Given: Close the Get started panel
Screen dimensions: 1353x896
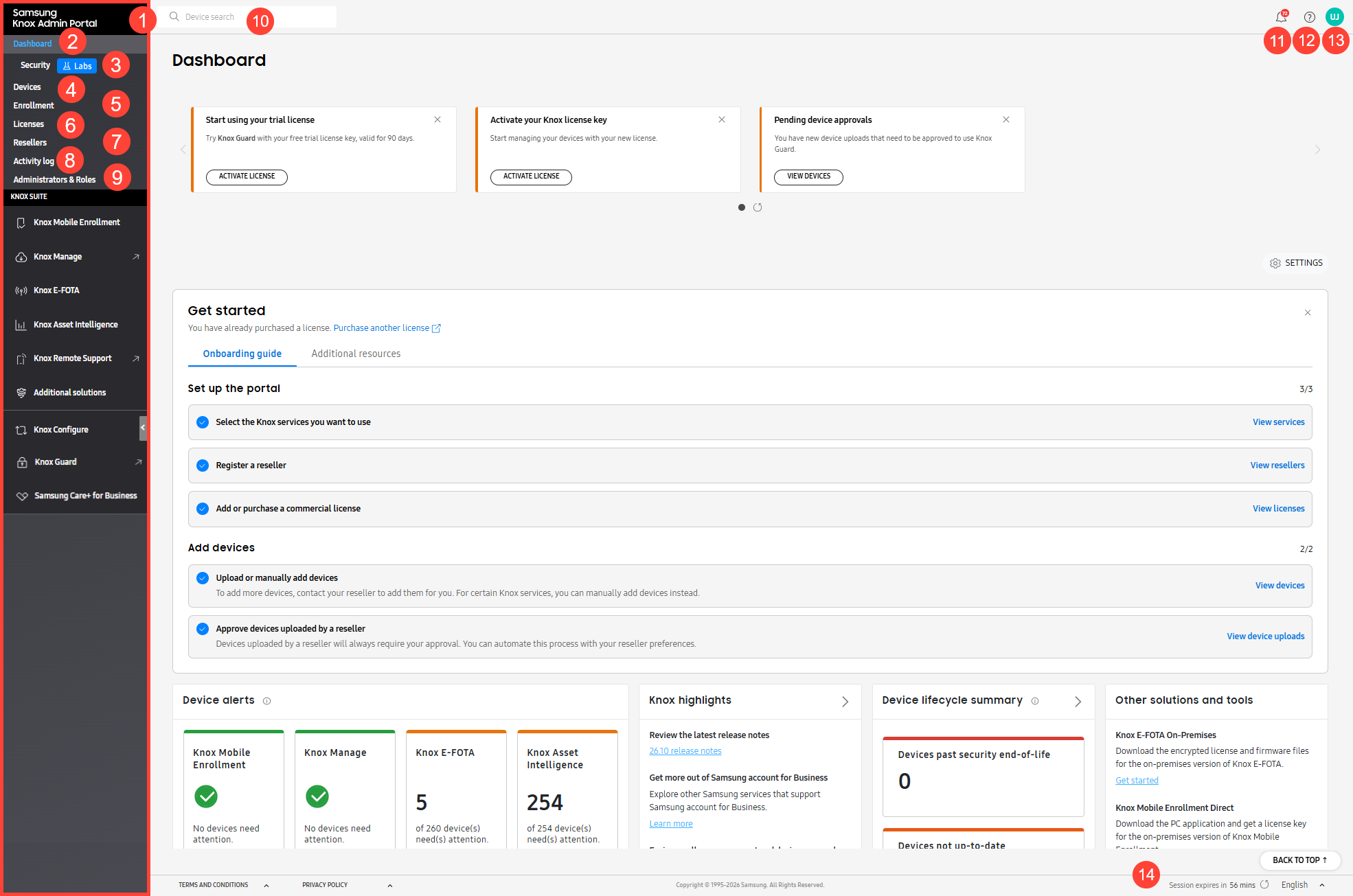Looking at the screenshot, I should click(x=1308, y=312).
